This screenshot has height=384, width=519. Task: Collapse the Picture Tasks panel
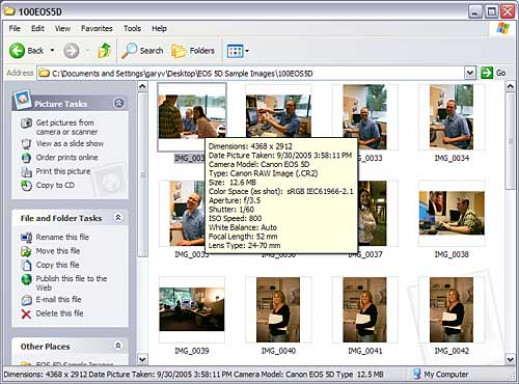(x=119, y=103)
